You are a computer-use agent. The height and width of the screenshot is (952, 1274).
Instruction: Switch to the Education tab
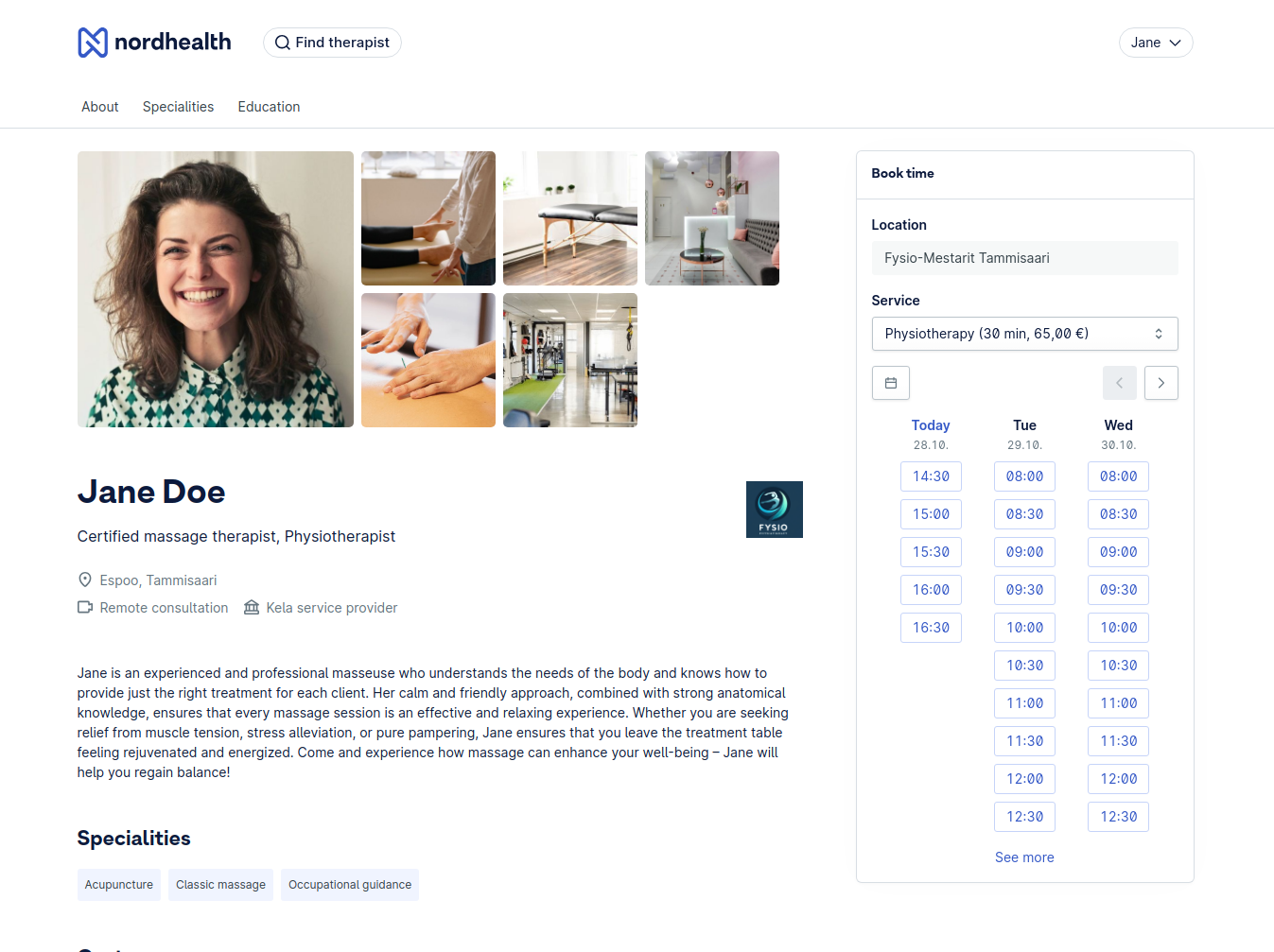point(269,107)
